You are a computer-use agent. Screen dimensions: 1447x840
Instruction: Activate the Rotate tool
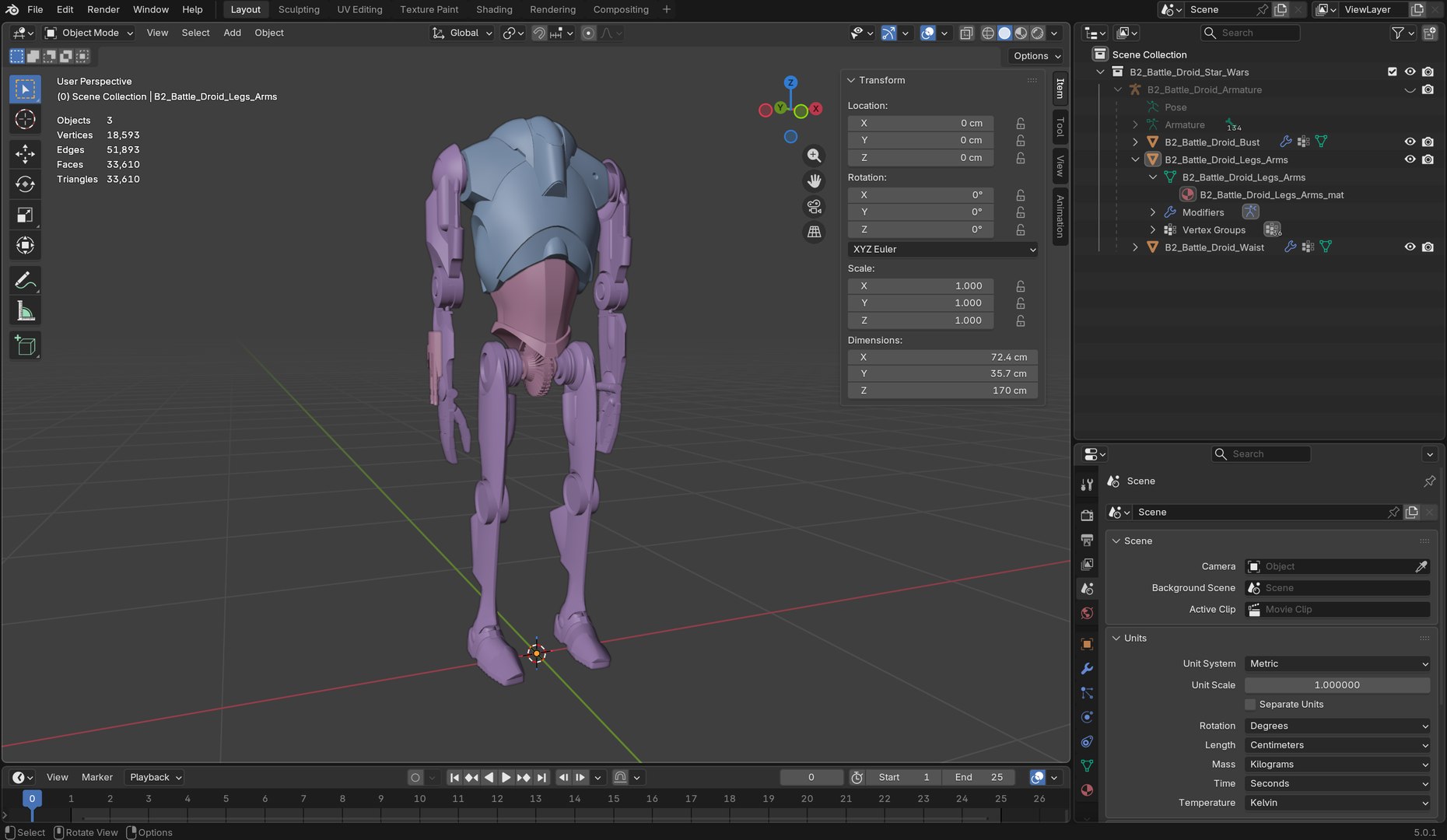tap(25, 184)
